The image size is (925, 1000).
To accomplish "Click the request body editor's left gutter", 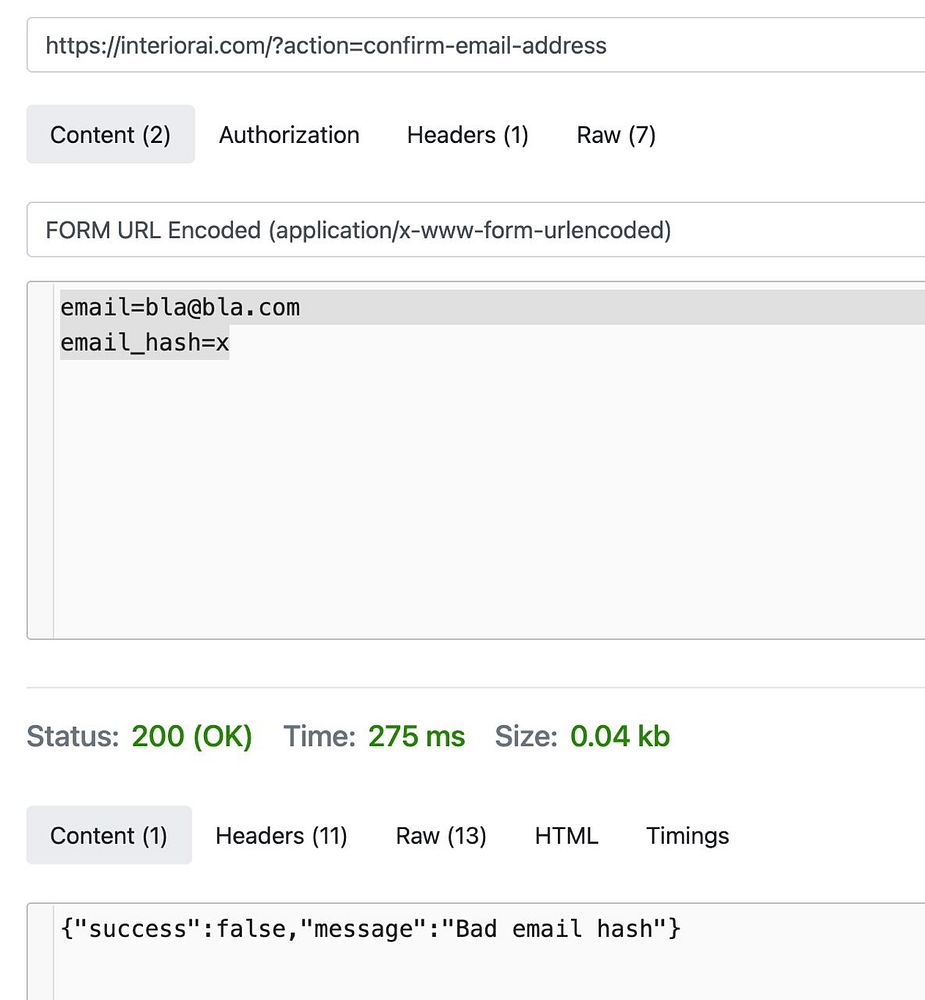I will [x=40, y=460].
